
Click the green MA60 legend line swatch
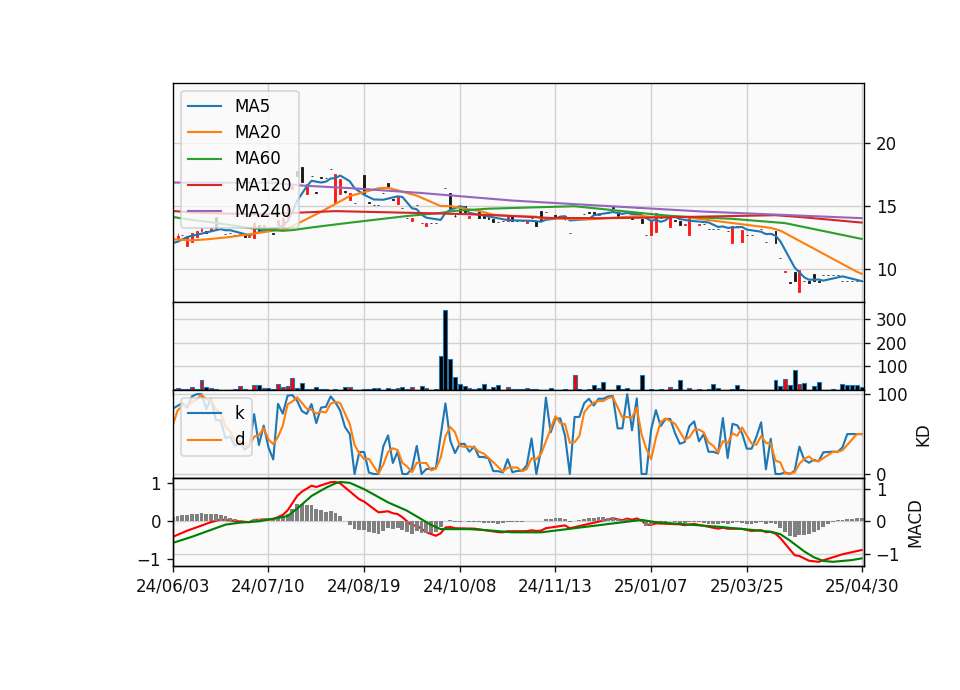coord(204,159)
